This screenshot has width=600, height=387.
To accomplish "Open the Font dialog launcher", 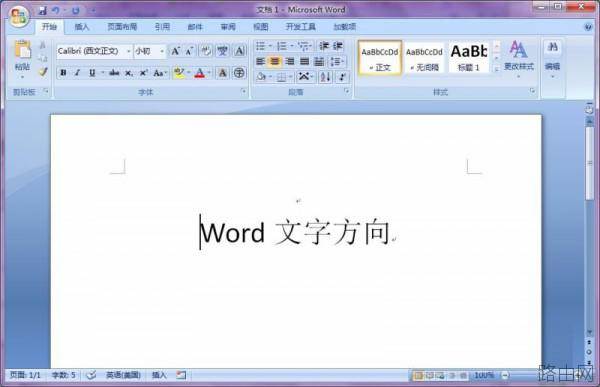I will click(243, 91).
